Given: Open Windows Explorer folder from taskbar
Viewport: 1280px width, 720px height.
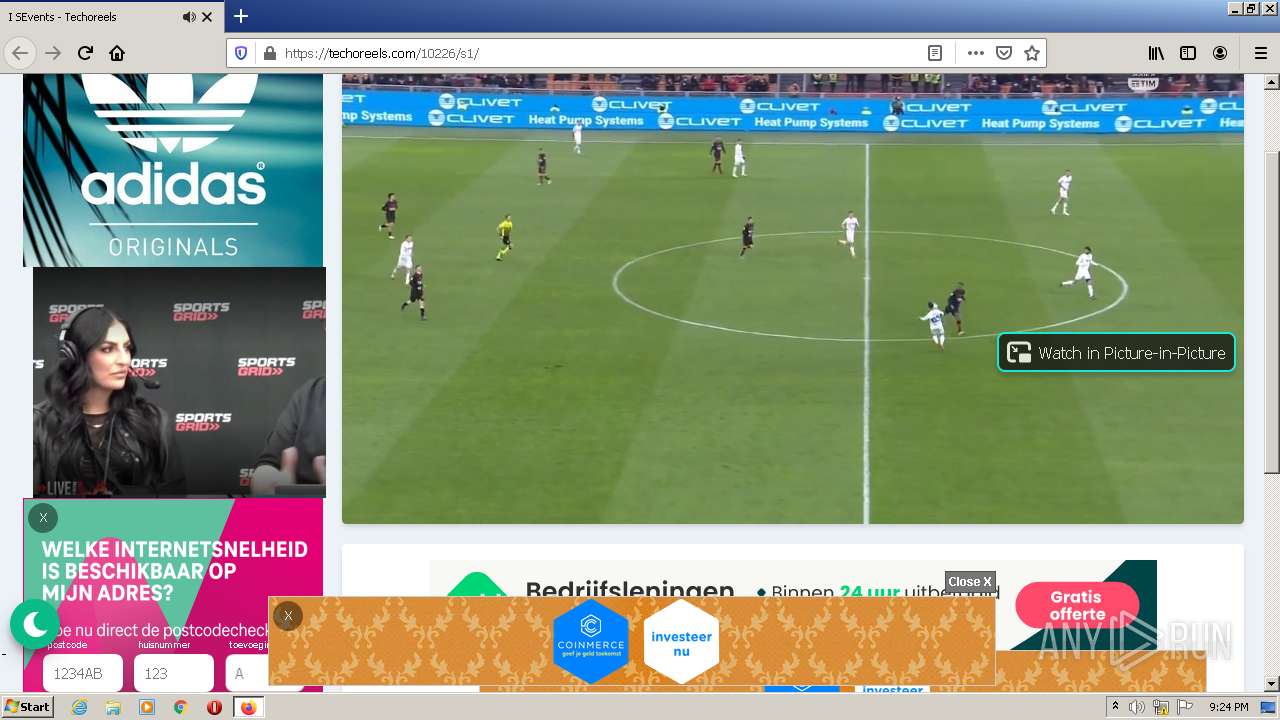Looking at the screenshot, I should click(113, 707).
